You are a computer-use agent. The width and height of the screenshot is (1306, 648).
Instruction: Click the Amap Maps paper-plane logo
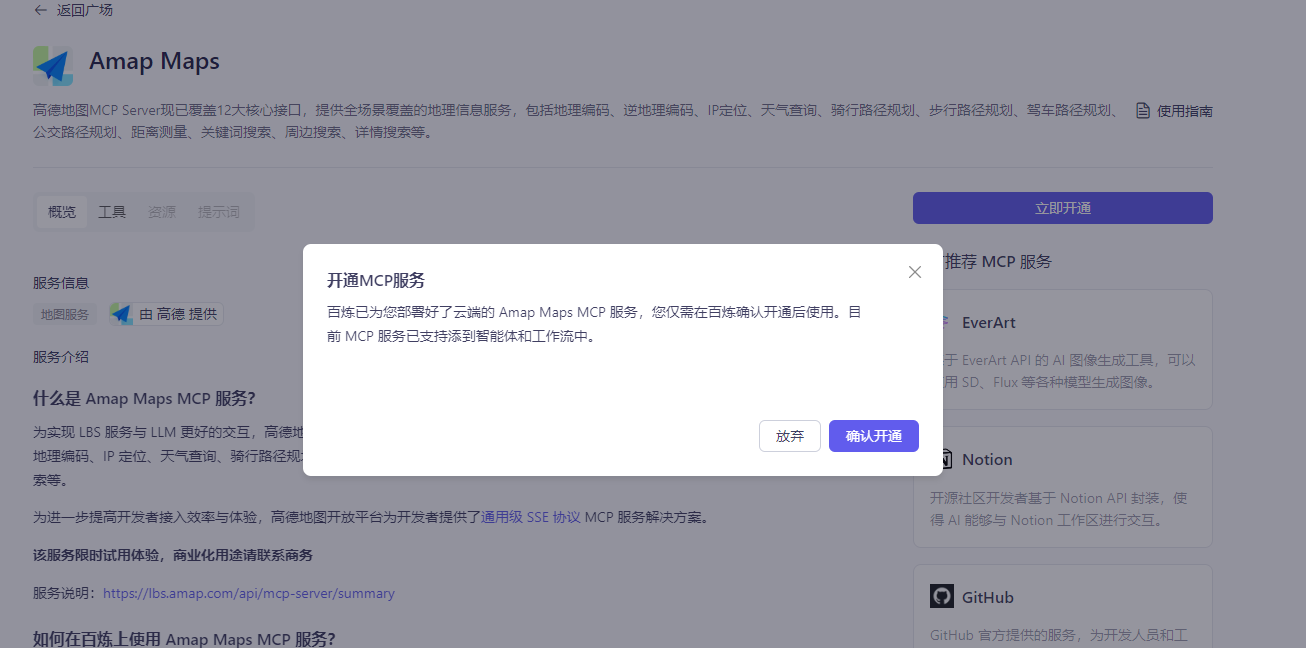(x=53, y=65)
